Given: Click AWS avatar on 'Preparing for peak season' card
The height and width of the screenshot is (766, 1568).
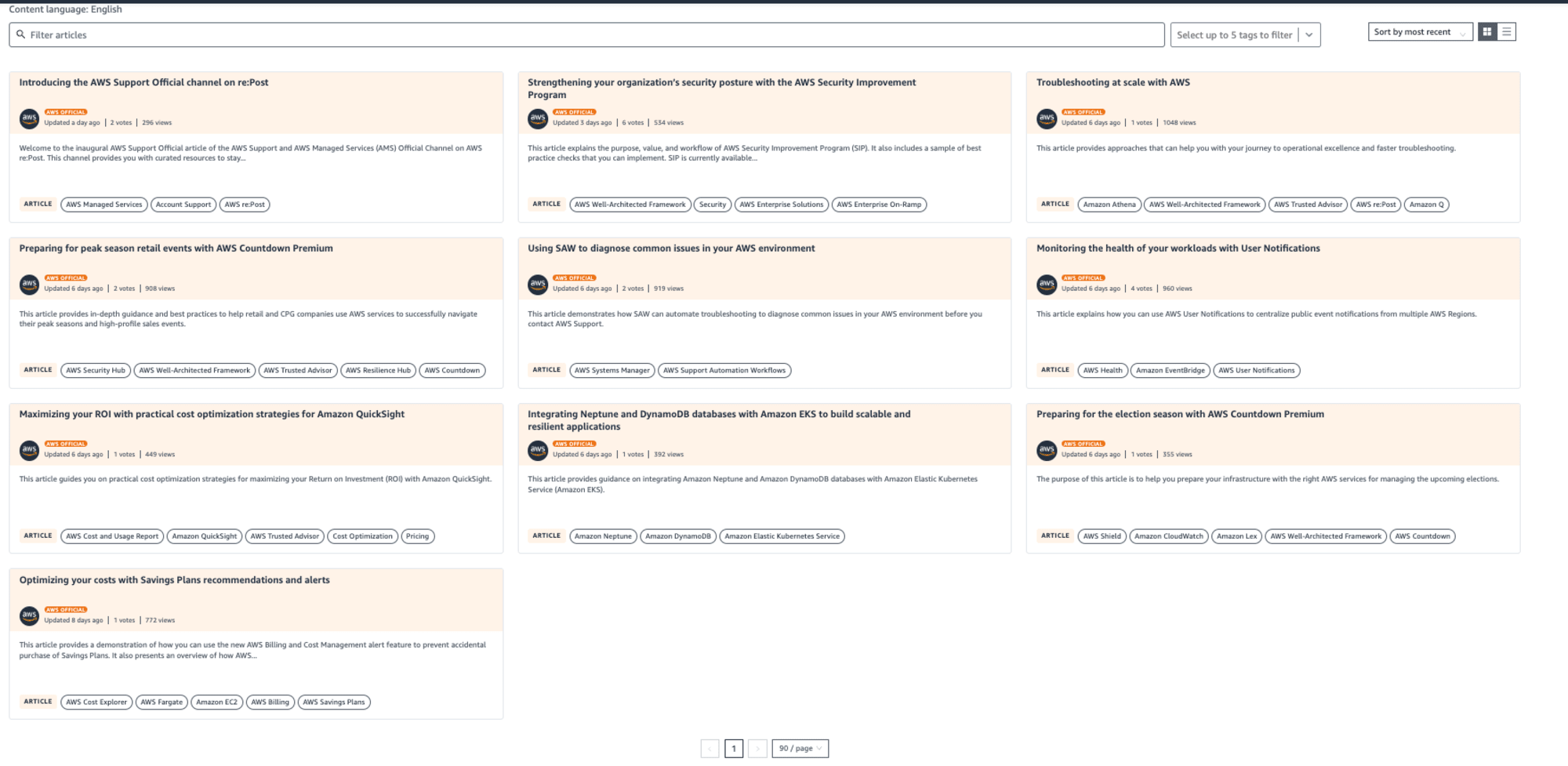Looking at the screenshot, I should pos(29,285).
